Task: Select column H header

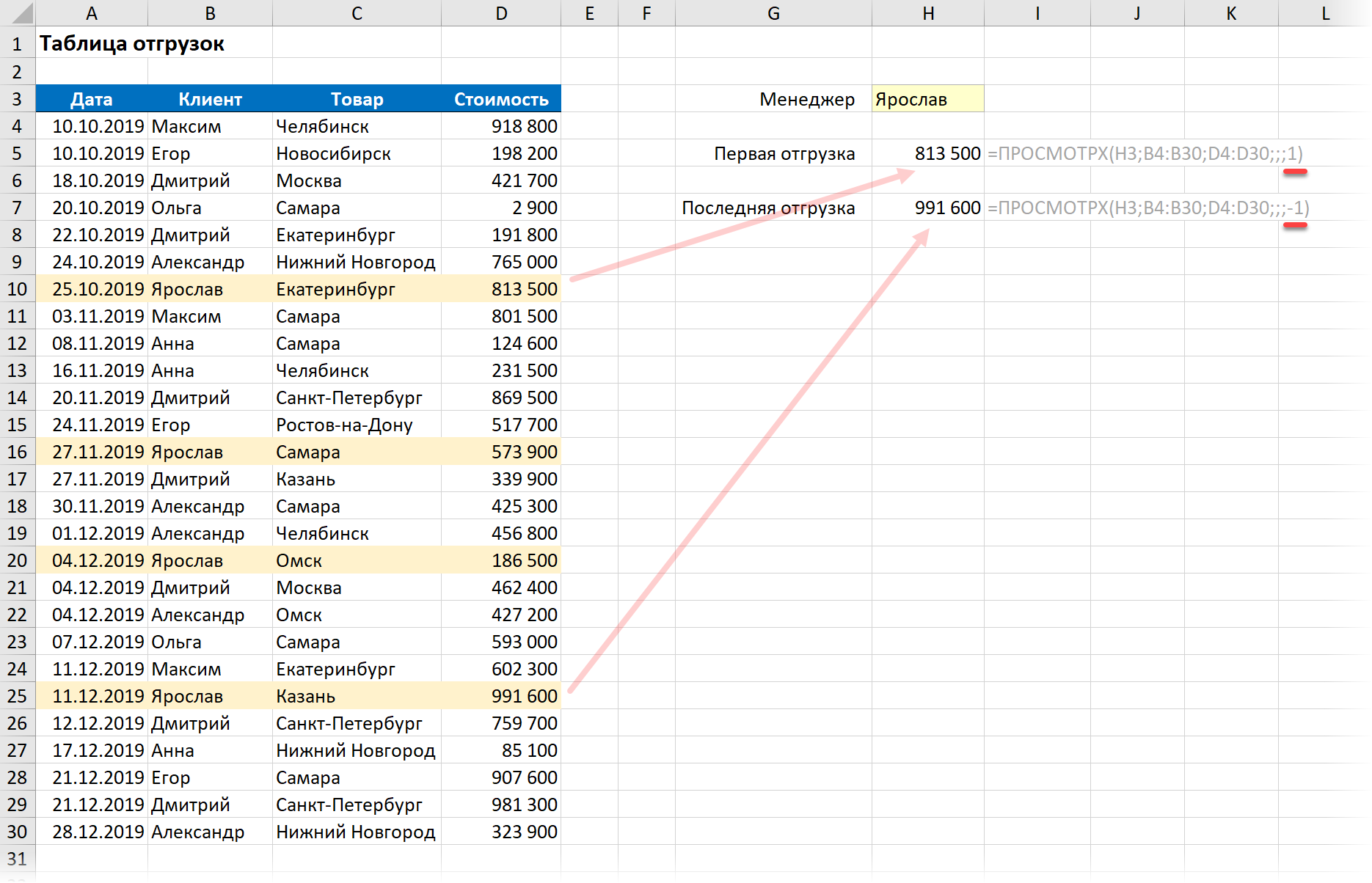Action: [928, 13]
